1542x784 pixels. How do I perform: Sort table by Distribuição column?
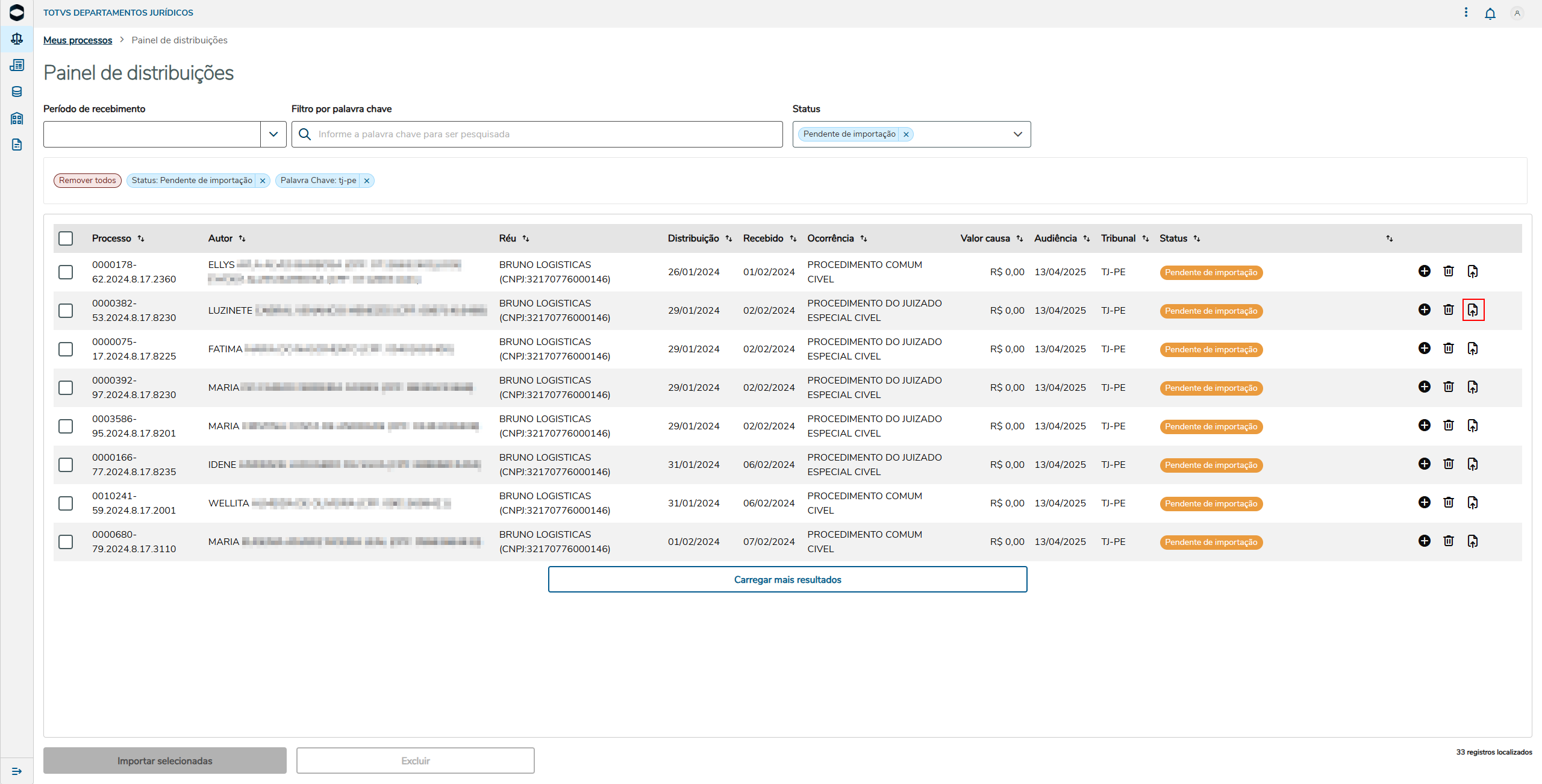[x=728, y=238]
